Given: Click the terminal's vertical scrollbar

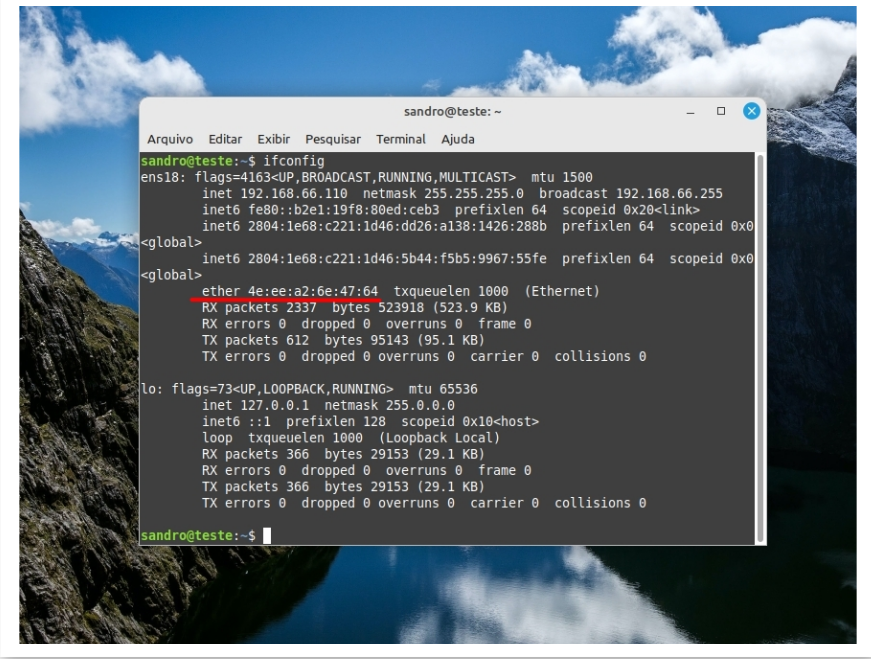Looking at the screenshot, I should pos(760,340).
